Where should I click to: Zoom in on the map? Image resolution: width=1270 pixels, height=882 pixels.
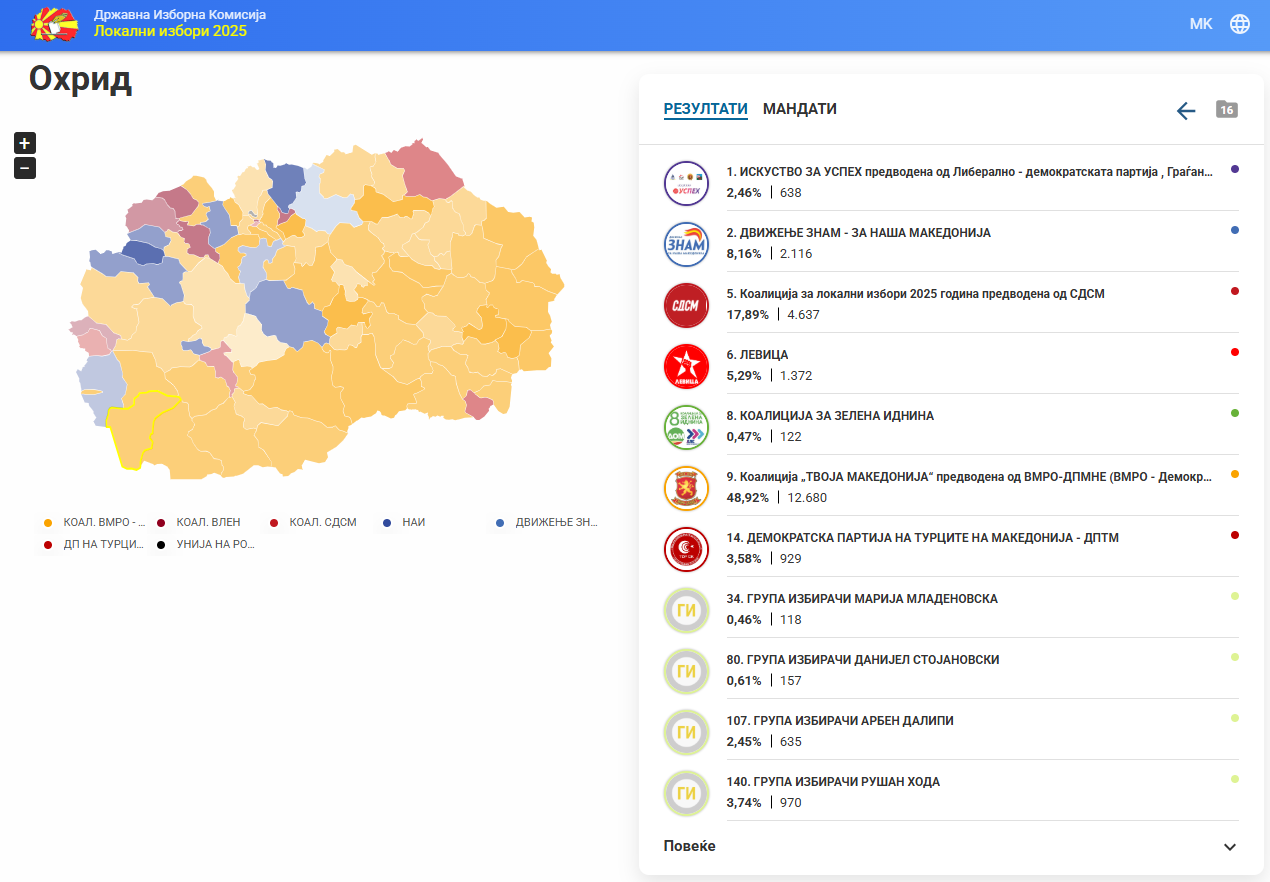[25, 143]
